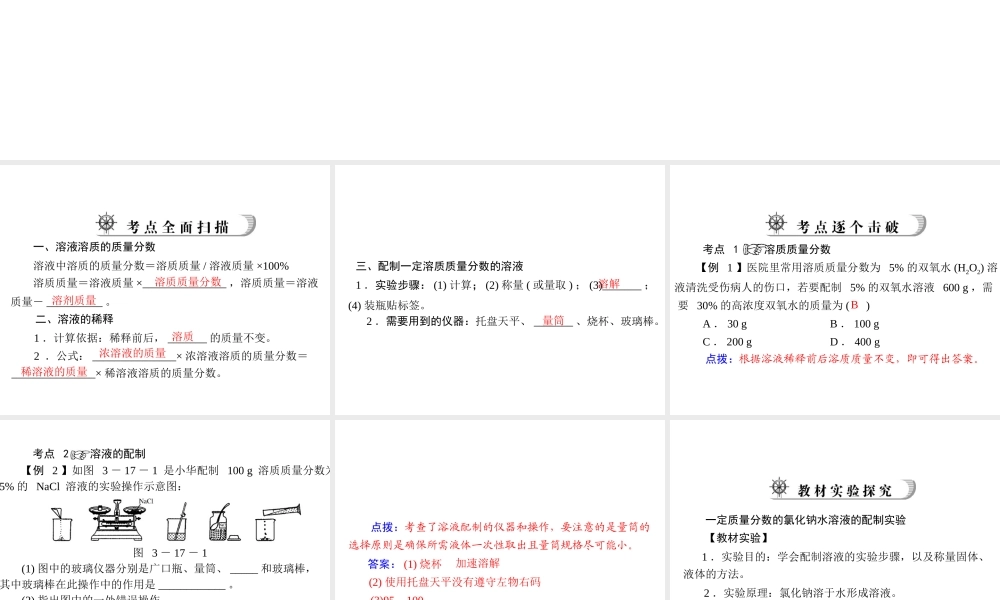Open the slide about 配制一定溶质质量分数的溶液
This screenshot has height=600, width=1000.
pos(500,290)
